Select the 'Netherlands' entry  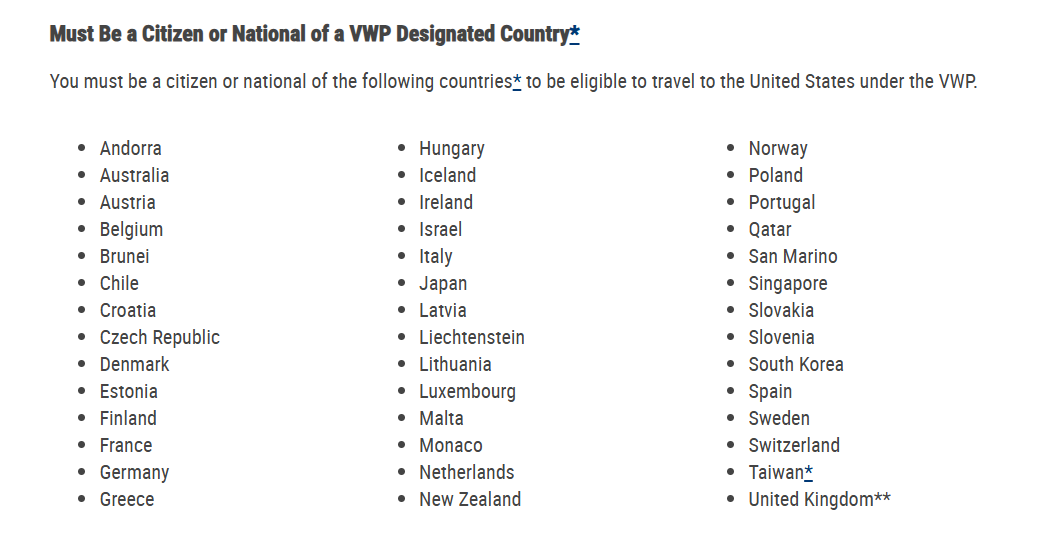[466, 473]
